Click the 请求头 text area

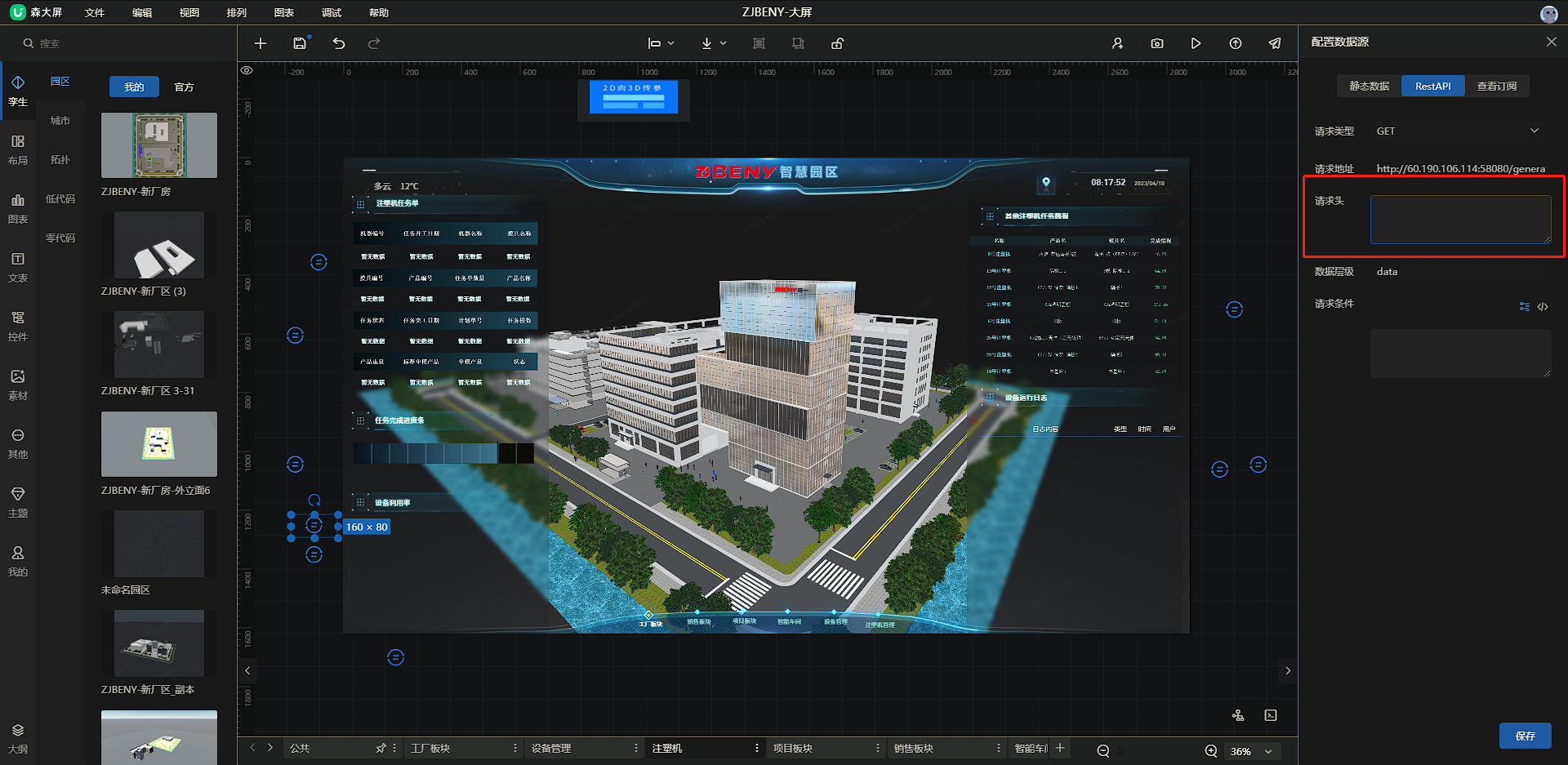click(1460, 219)
